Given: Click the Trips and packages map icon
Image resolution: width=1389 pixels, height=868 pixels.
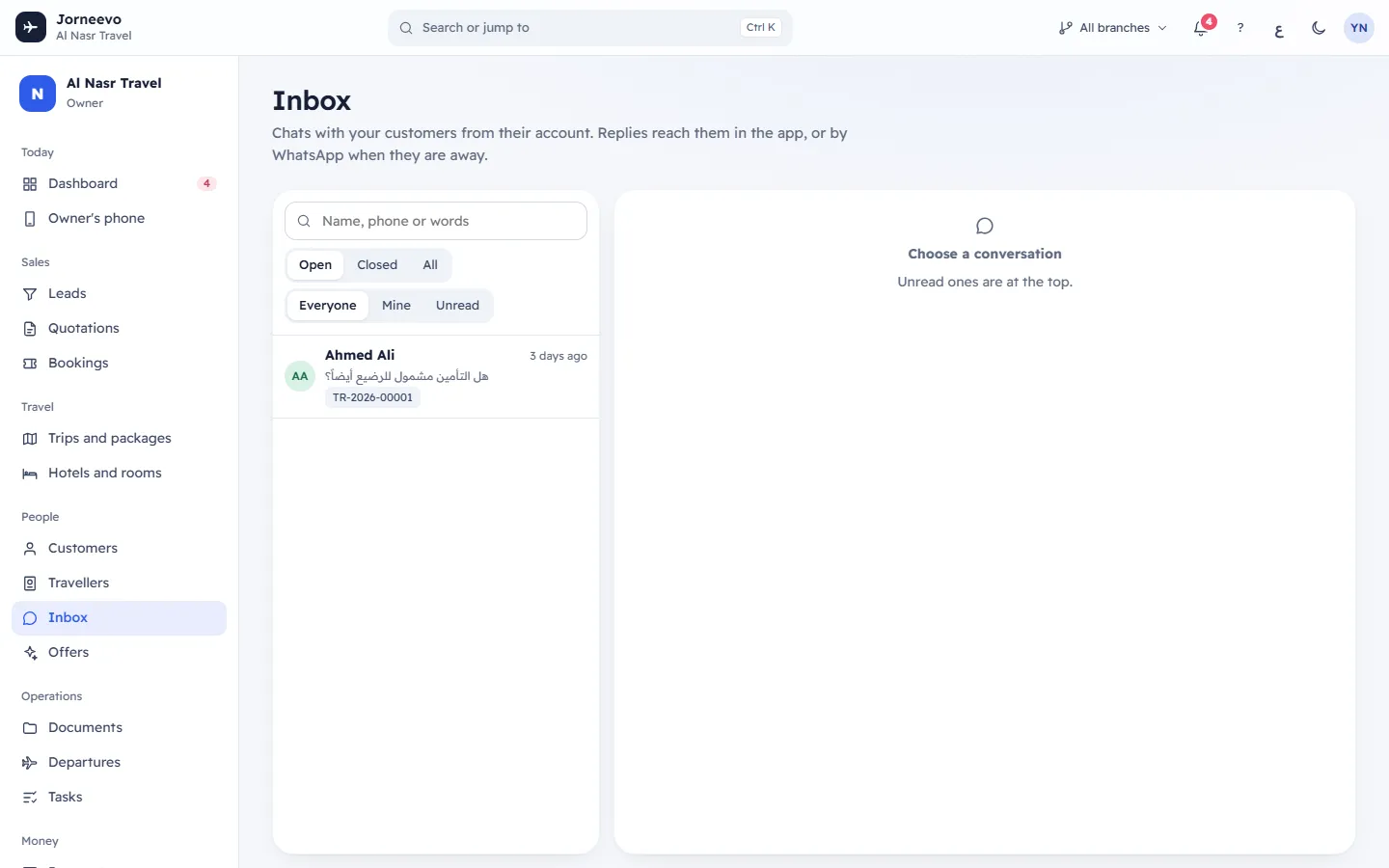Looking at the screenshot, I should [30, 439].
